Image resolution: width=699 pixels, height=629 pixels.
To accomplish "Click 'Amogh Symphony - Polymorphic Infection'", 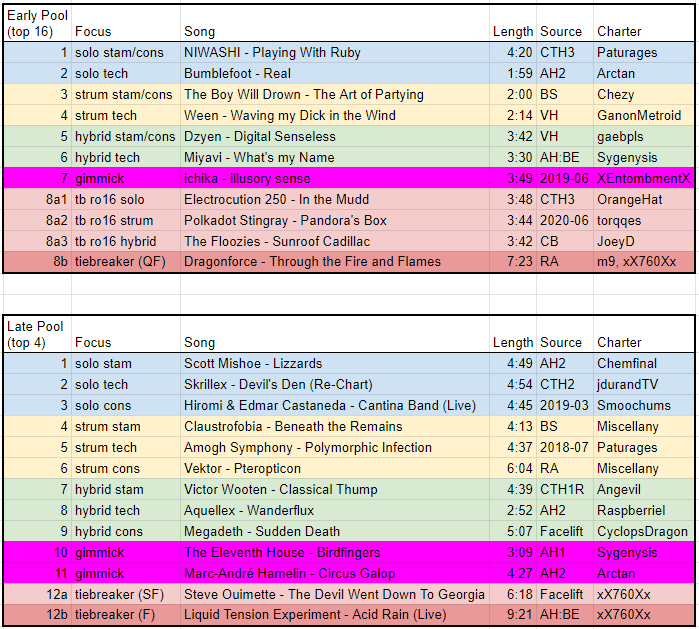I will tap(335, 448).
